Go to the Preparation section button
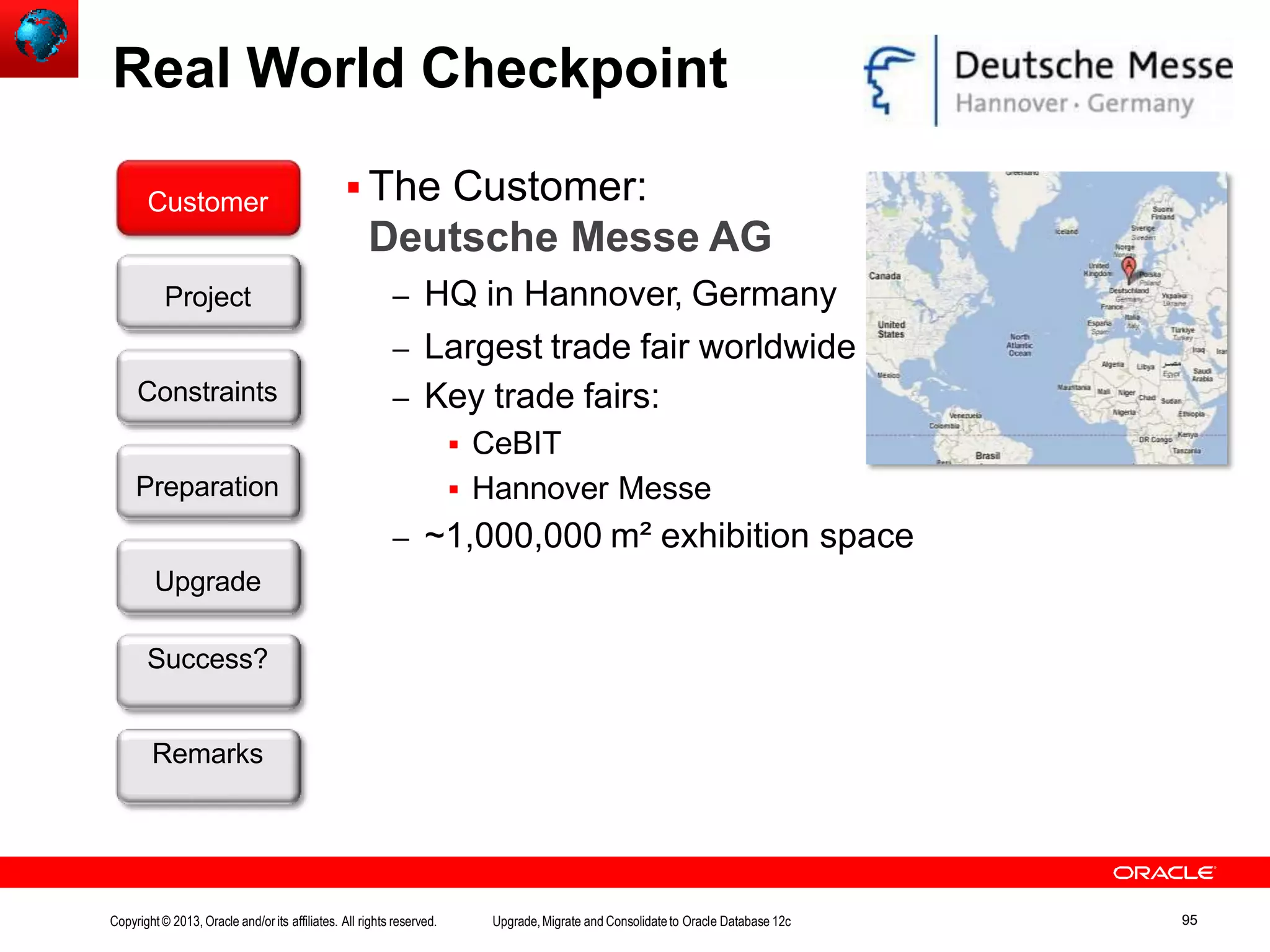1270x952 pixels. pyautogui.click(x=208, y=483)
